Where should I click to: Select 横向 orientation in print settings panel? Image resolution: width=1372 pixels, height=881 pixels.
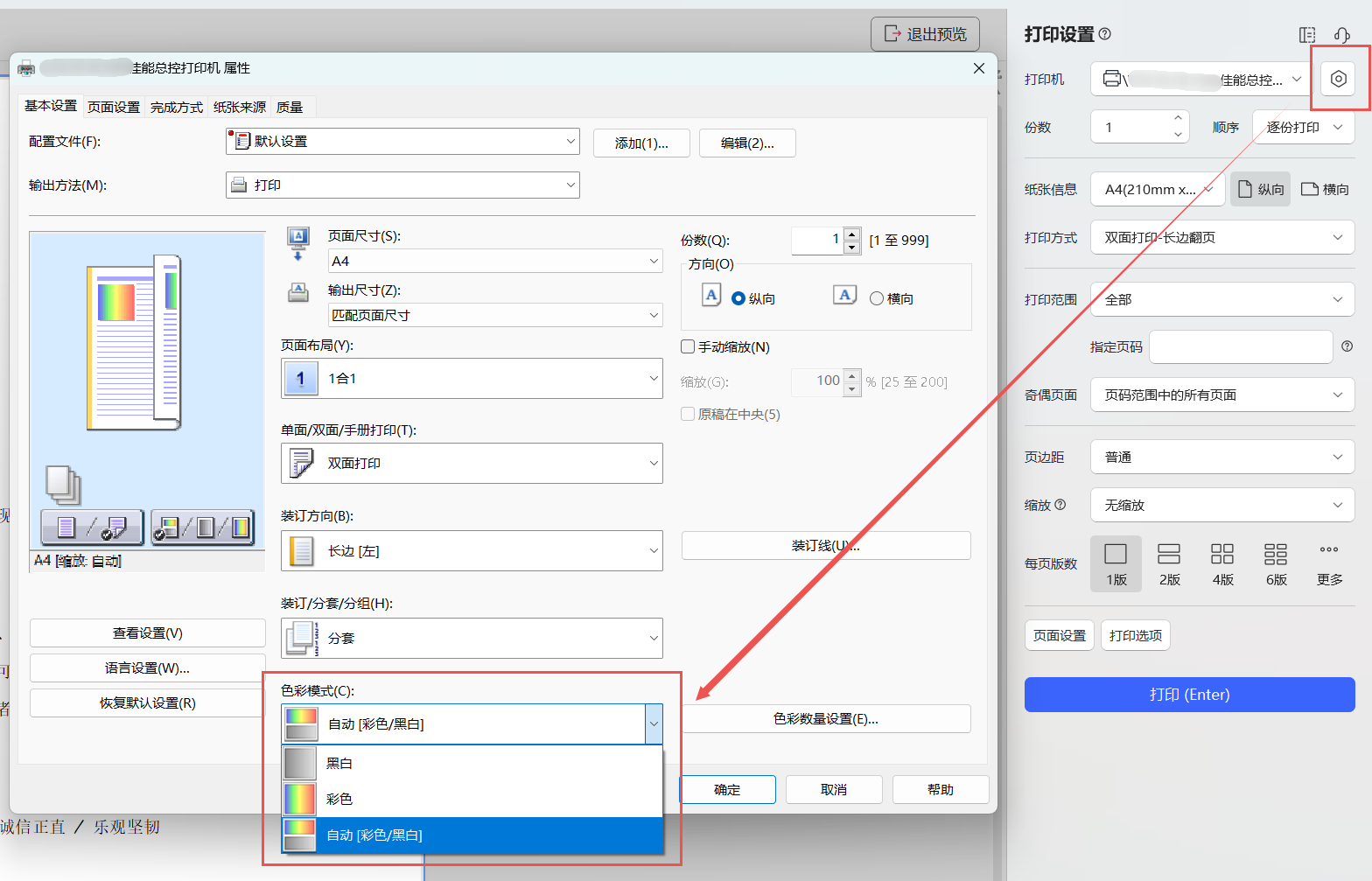click(1325, 189)
